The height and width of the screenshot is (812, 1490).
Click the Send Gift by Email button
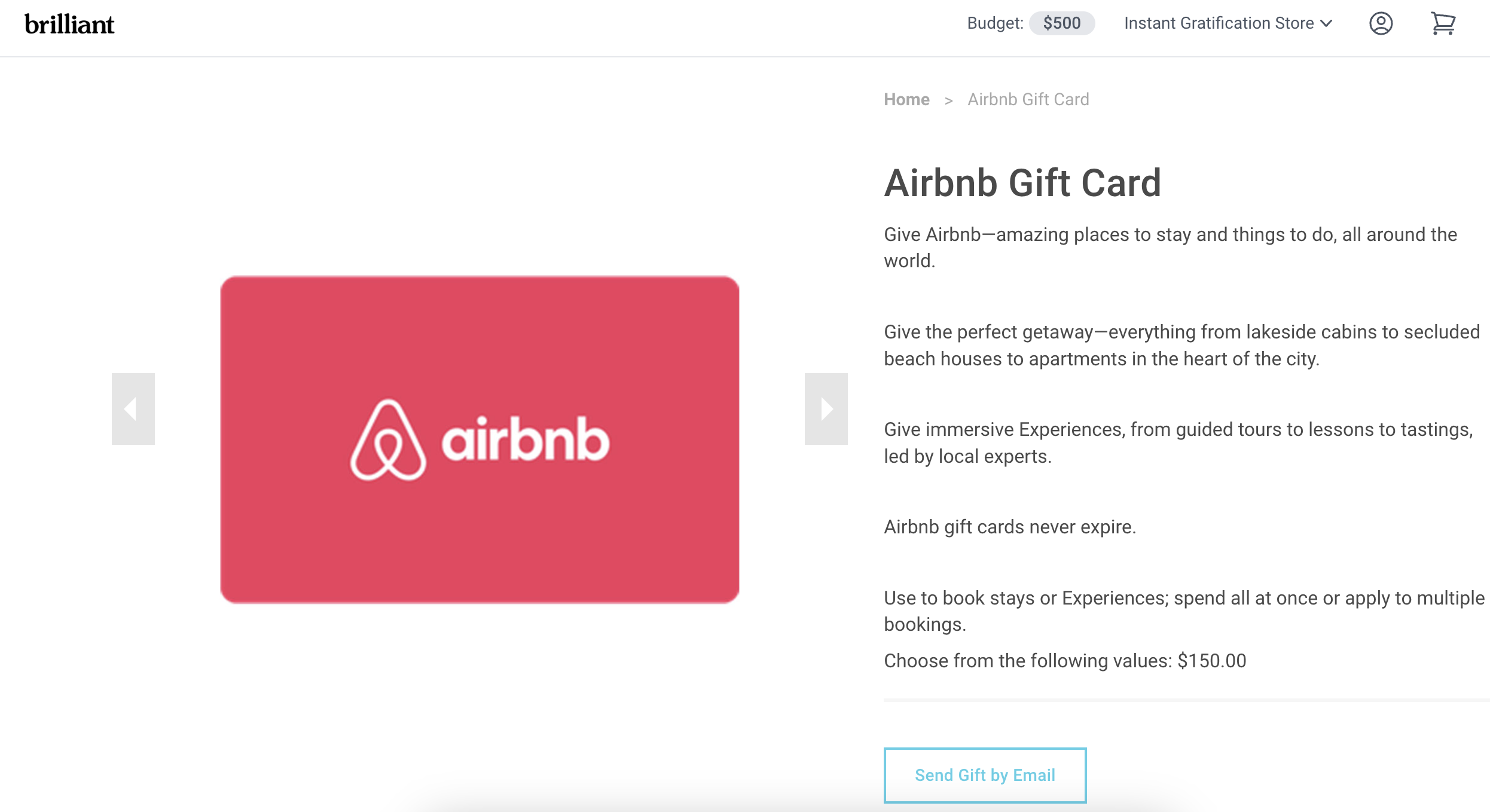point(985,775)
